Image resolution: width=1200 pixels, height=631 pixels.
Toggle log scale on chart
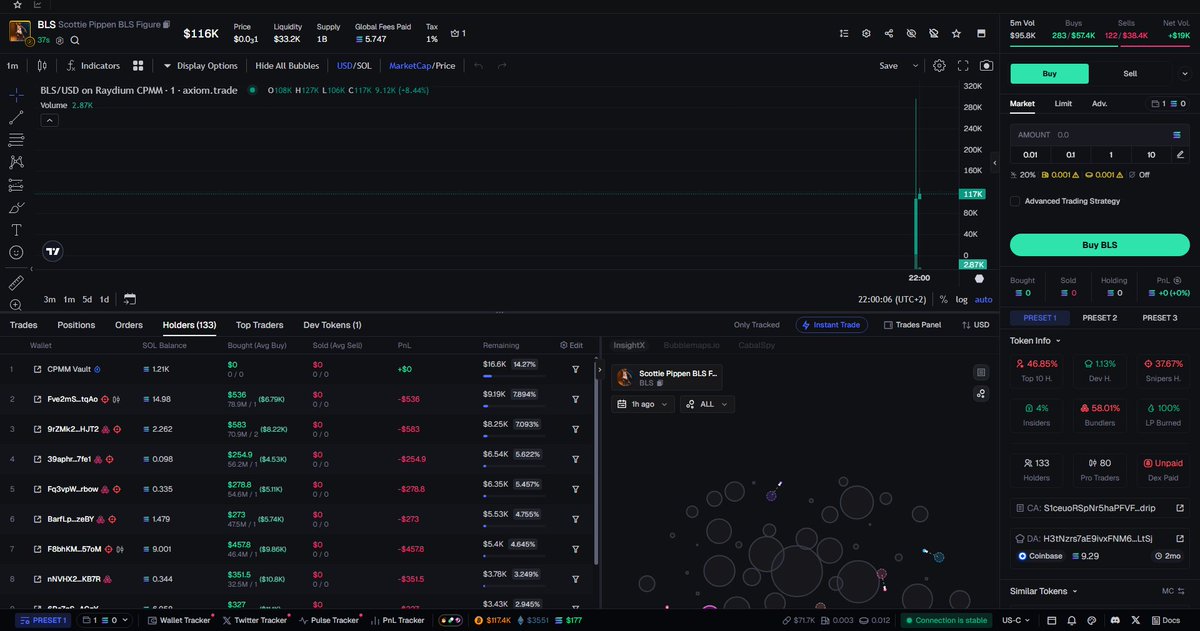tap(961, 299)
